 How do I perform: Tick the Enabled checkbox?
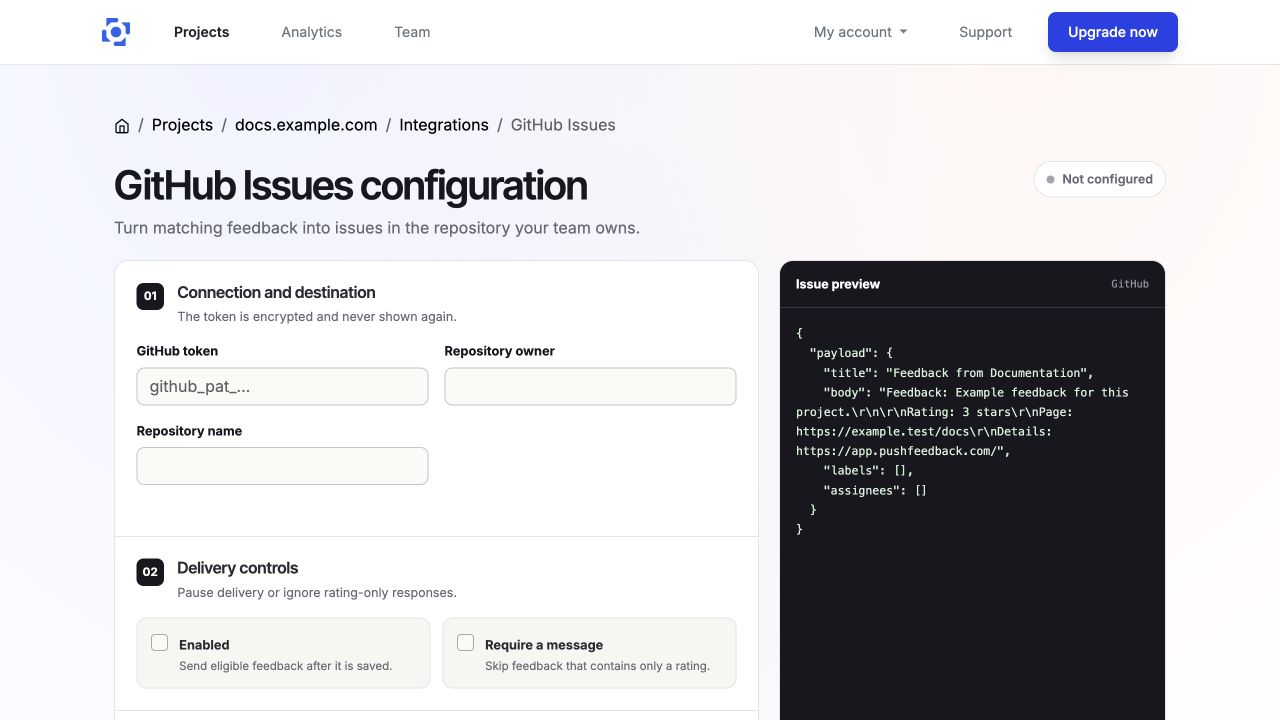point(160,643)
